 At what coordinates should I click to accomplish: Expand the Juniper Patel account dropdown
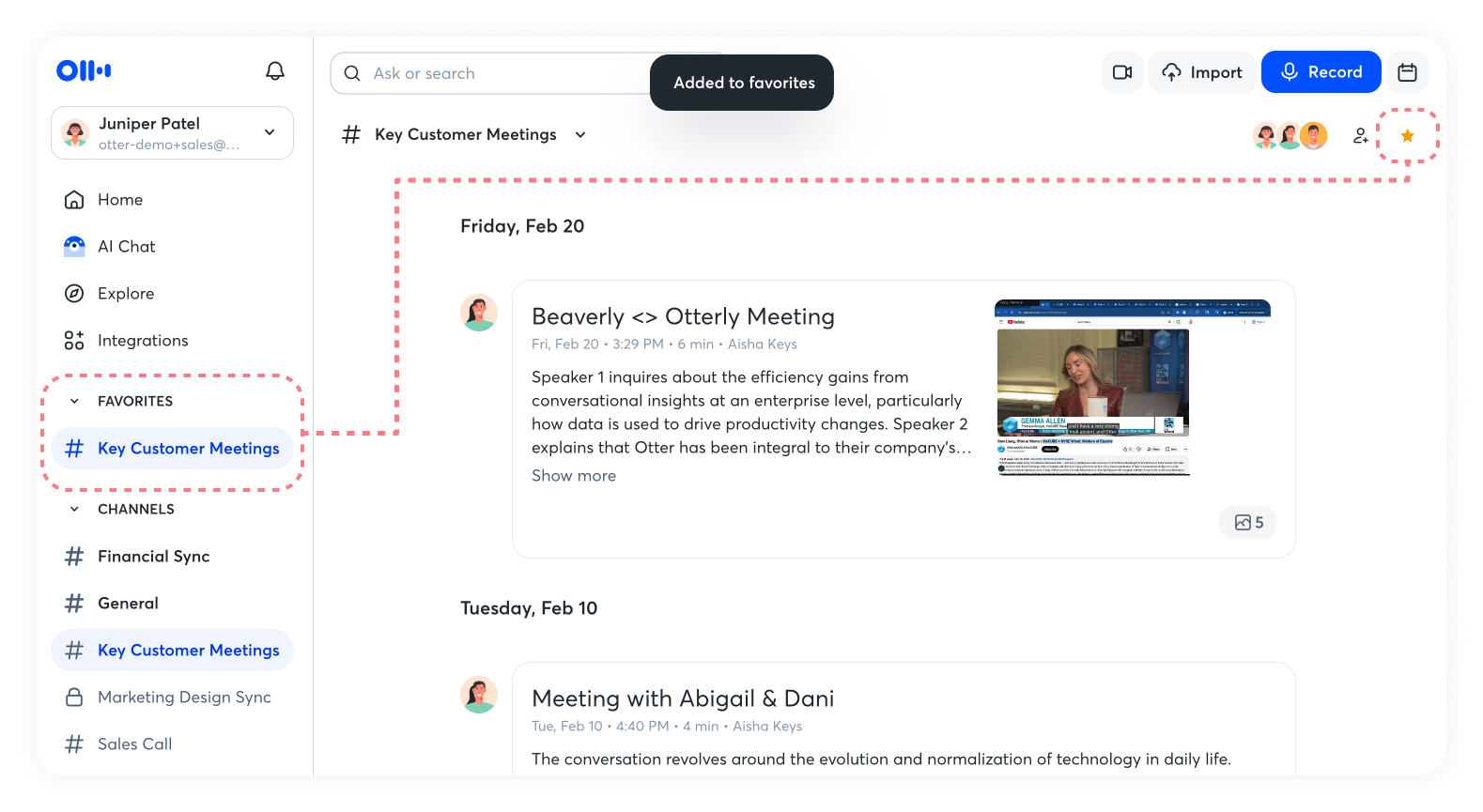[x=270, y=132]
